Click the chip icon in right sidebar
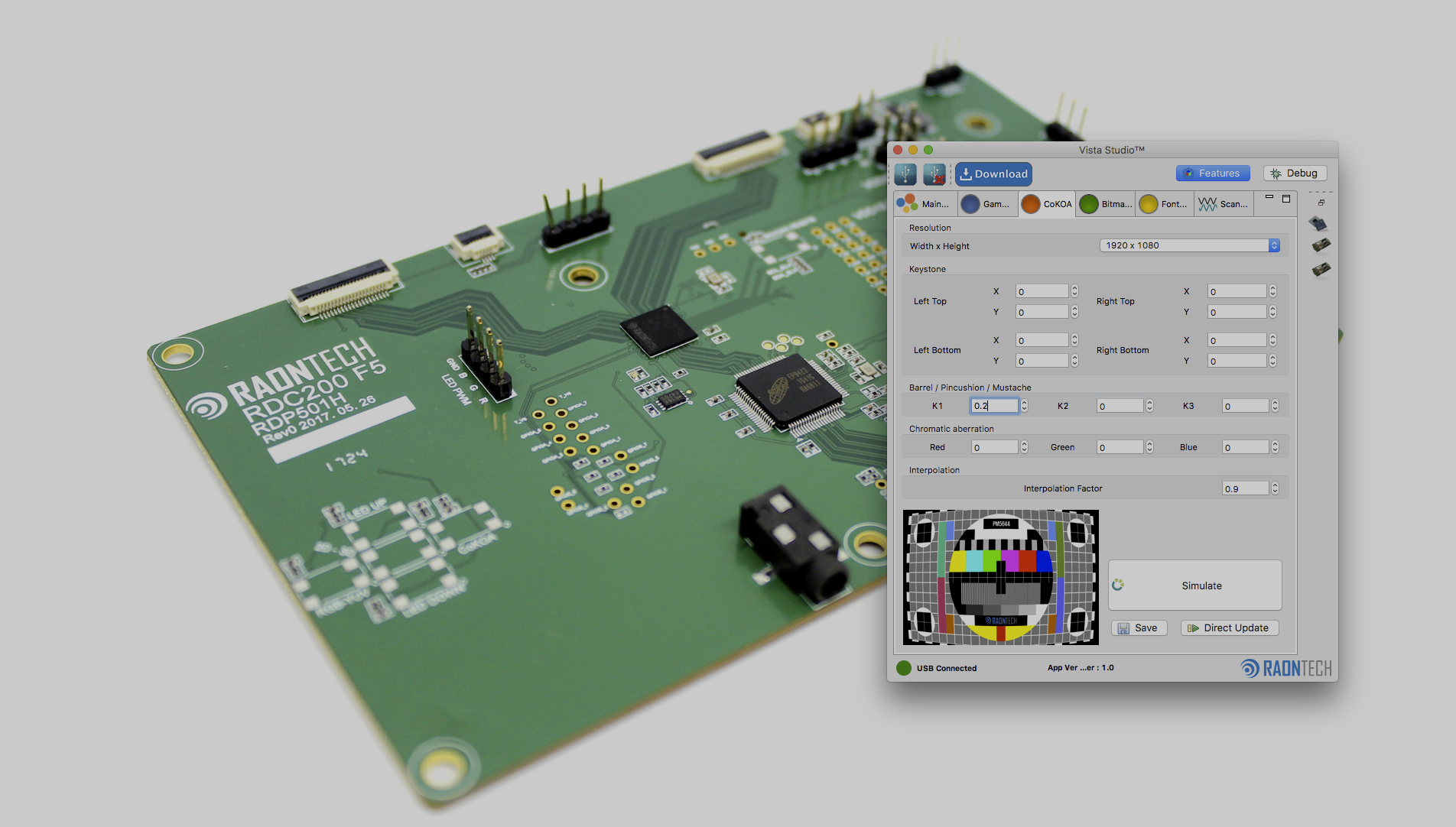1456x827 pixels. coord(1320,223)
